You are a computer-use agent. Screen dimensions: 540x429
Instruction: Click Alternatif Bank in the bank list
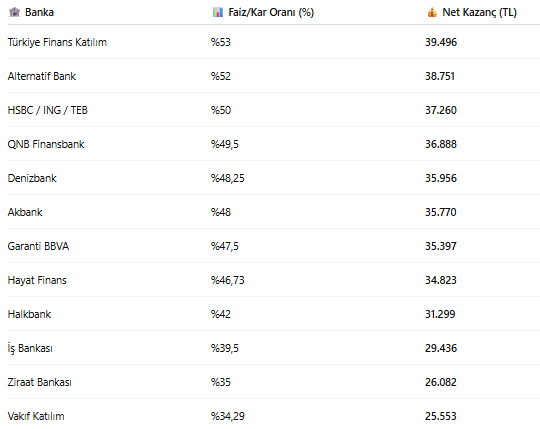tap(42, 76)
